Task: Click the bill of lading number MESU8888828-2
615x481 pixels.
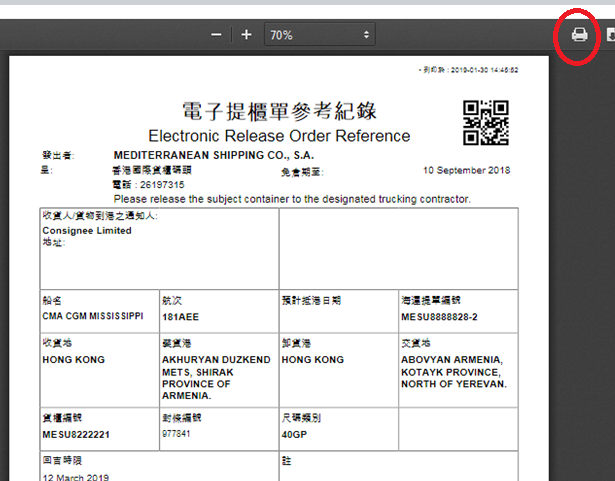Action: tap(440, 315)
